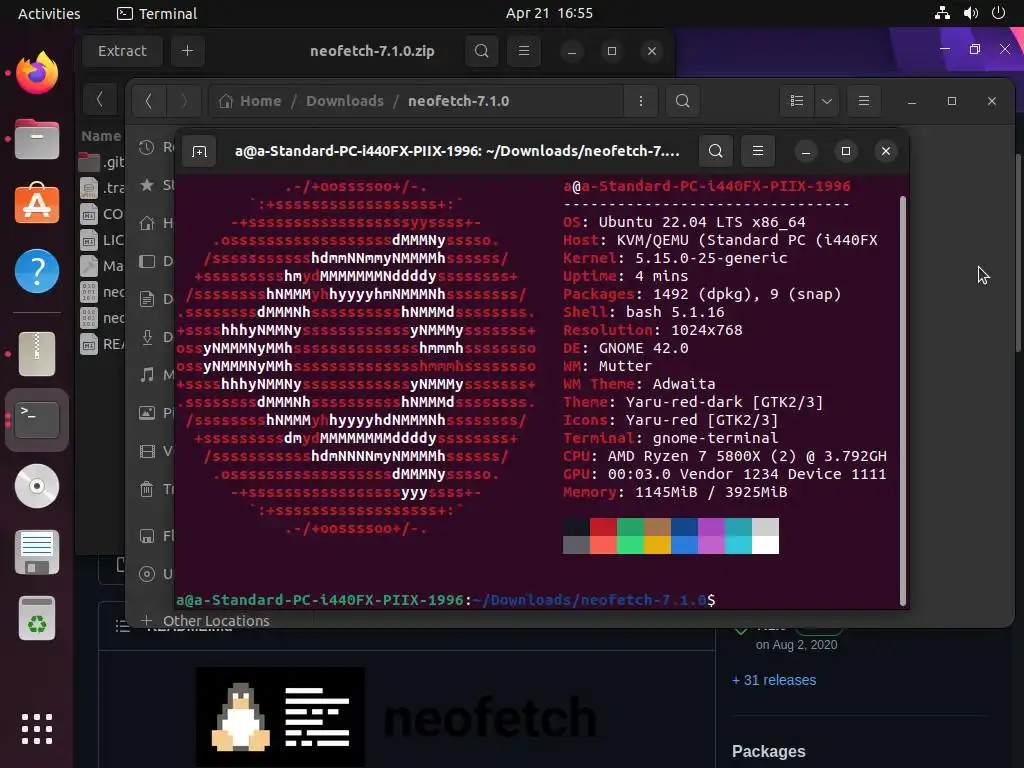Add files with Archive Manager plus button
The height and width of the screenshot is (768, 1024).
(x=187, y=51)
